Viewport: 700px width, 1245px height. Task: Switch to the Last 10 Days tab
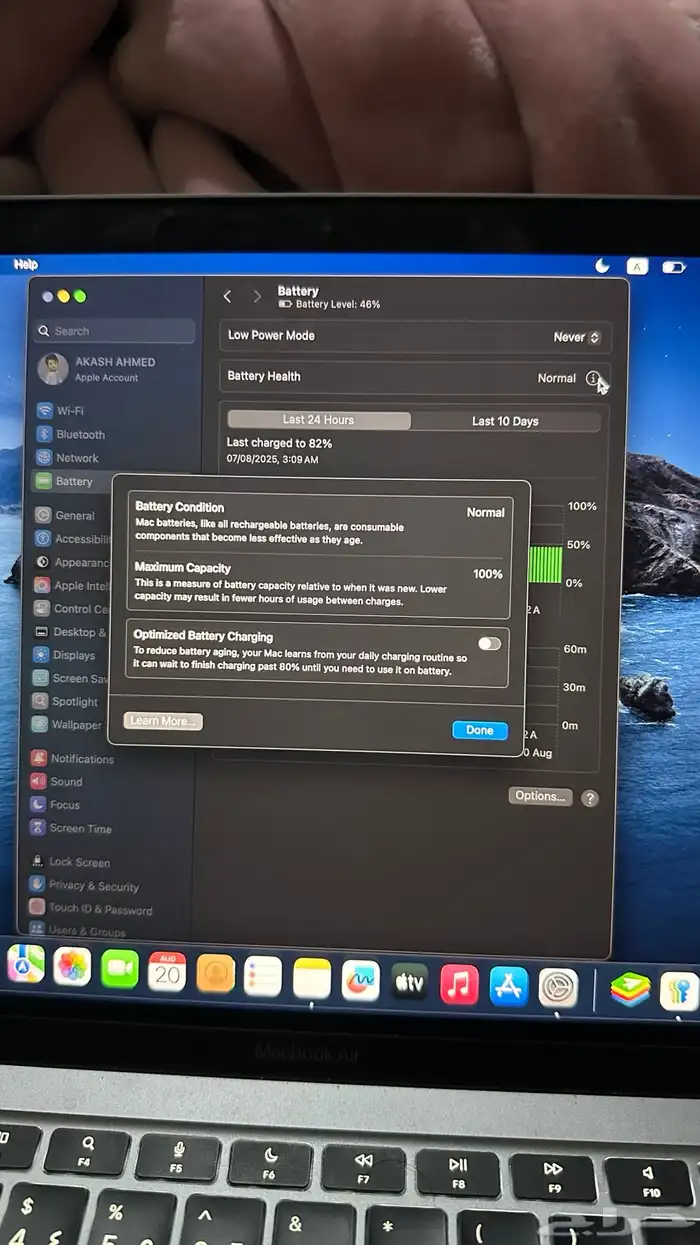505,421
